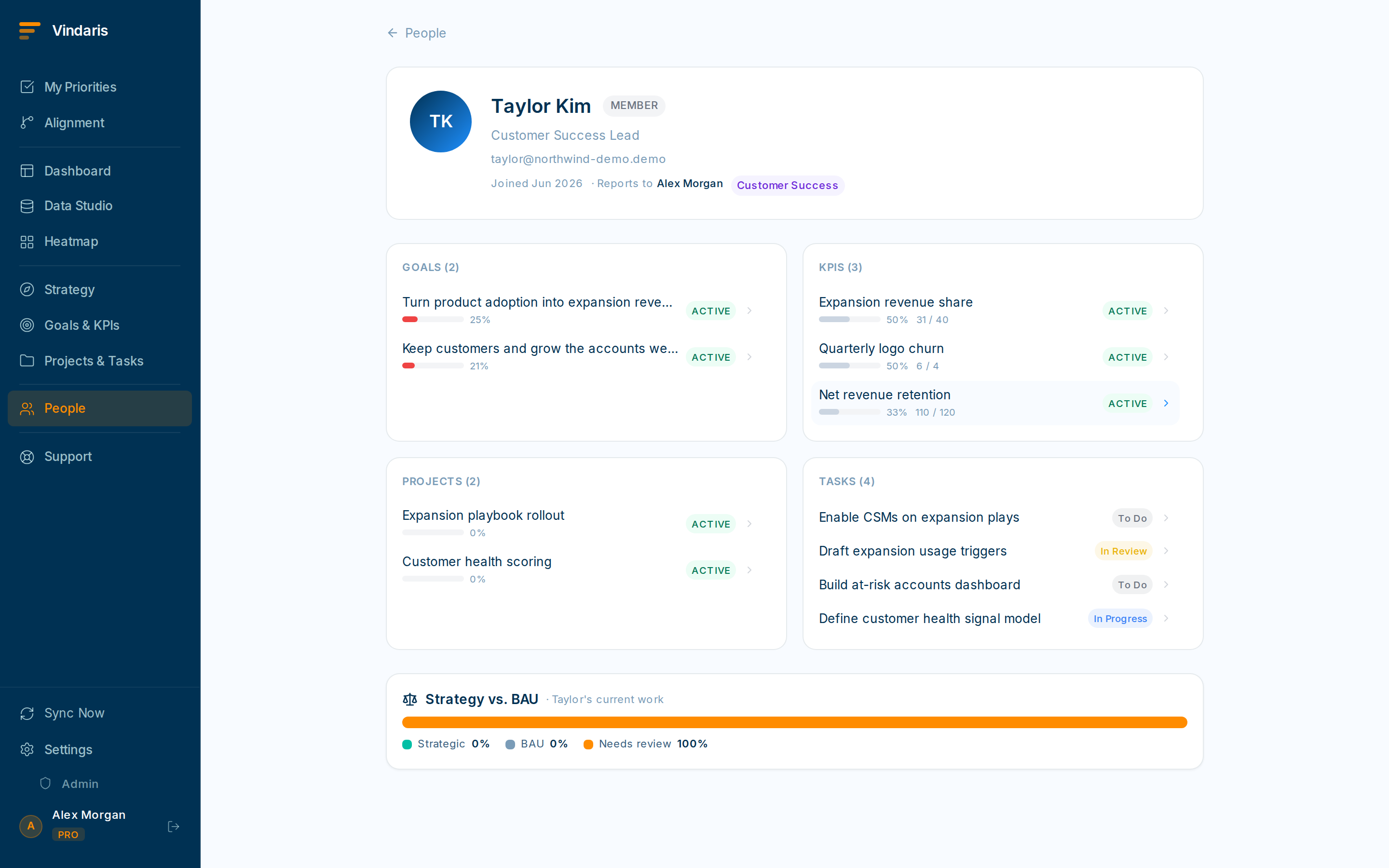Viewport: 1389px width, 868px height.
Task: Open Projects & Tasks from the sidebar
Action: pyautogui.click(x=100, y=361)
